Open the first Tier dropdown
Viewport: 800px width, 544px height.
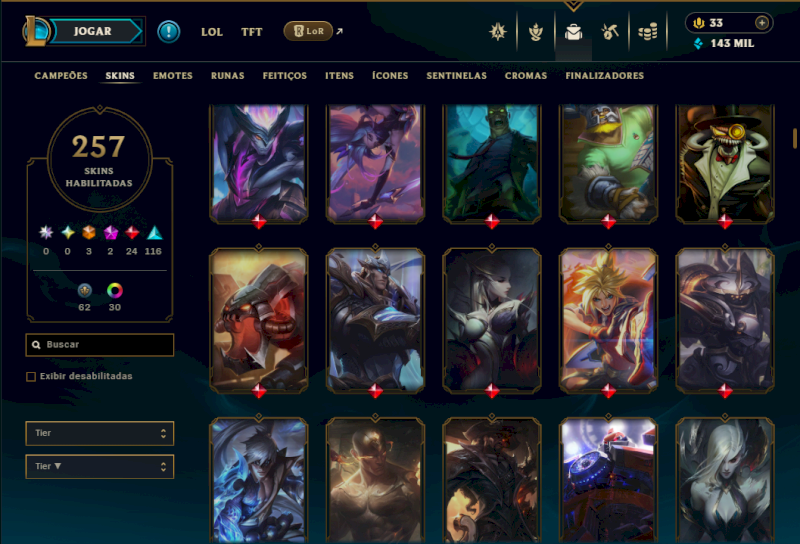click(99, 433)
